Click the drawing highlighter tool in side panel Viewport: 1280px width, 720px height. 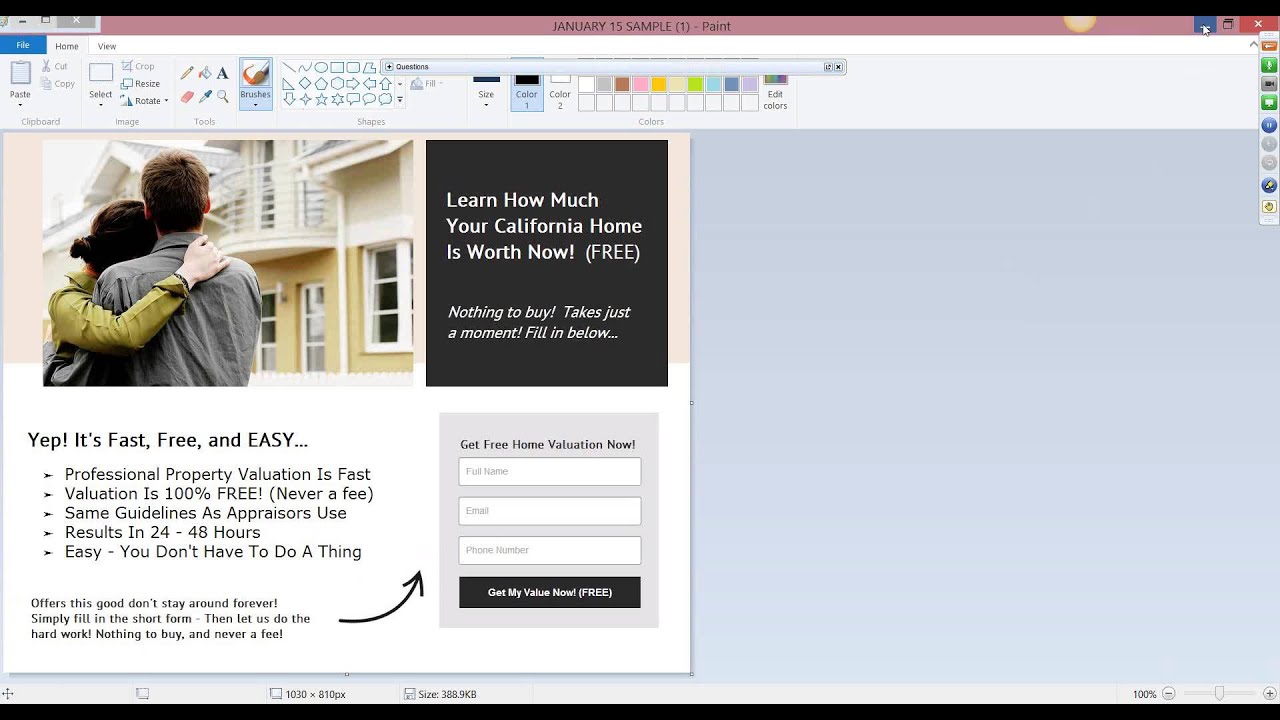1269,186
